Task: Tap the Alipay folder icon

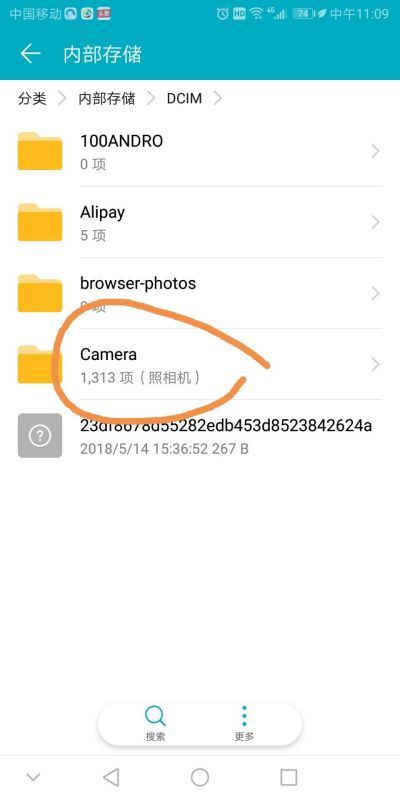Action: 40,222
